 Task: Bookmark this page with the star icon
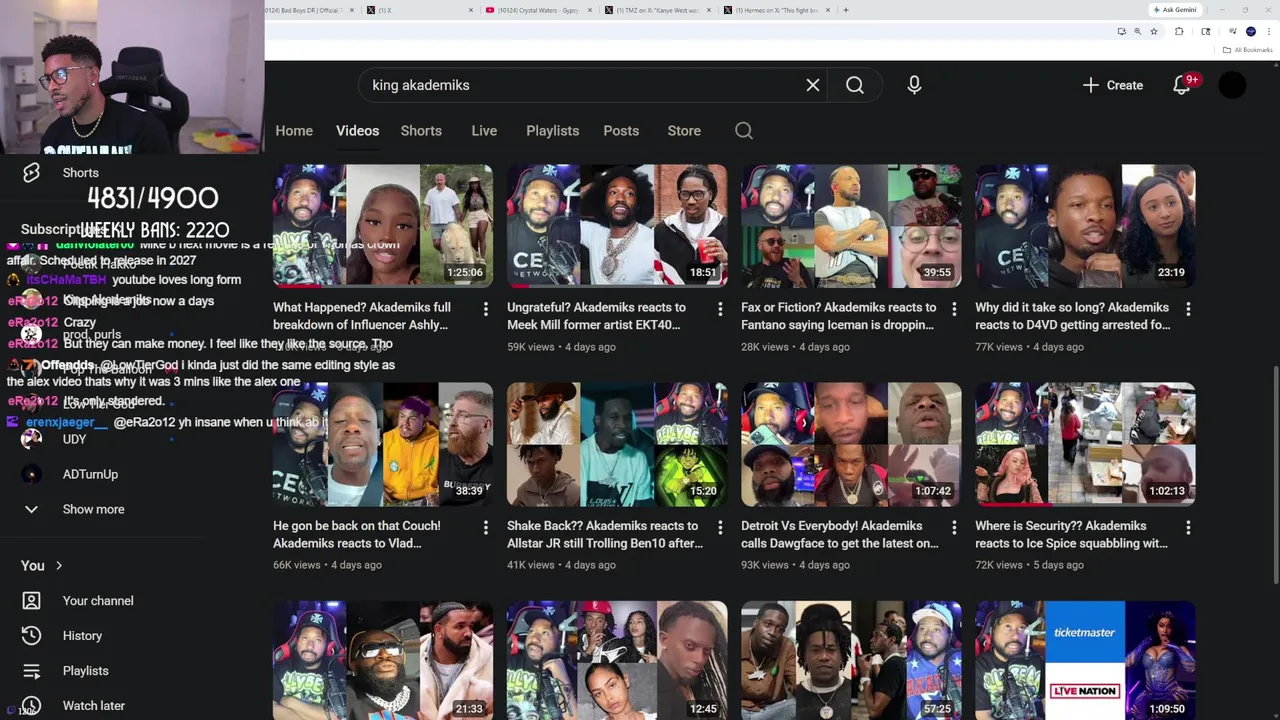coord(1154,31)
